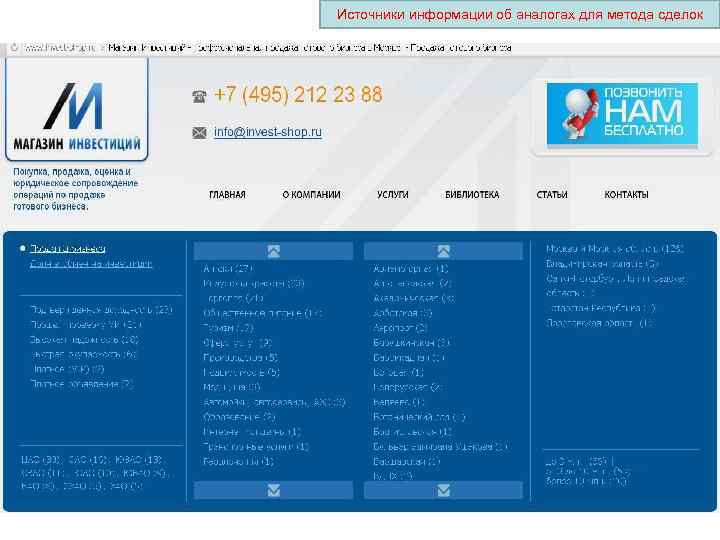Screen dimensions: 720x540
Task: Open the ГЛАВНАЯ menu item
Action: pyautogui.click(x=227, y=195)
